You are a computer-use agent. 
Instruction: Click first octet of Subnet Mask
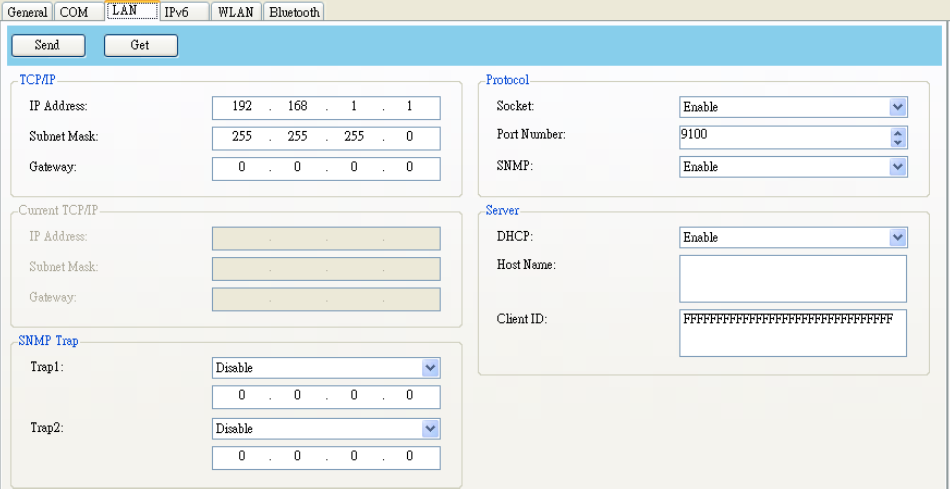tap(242, 137)
